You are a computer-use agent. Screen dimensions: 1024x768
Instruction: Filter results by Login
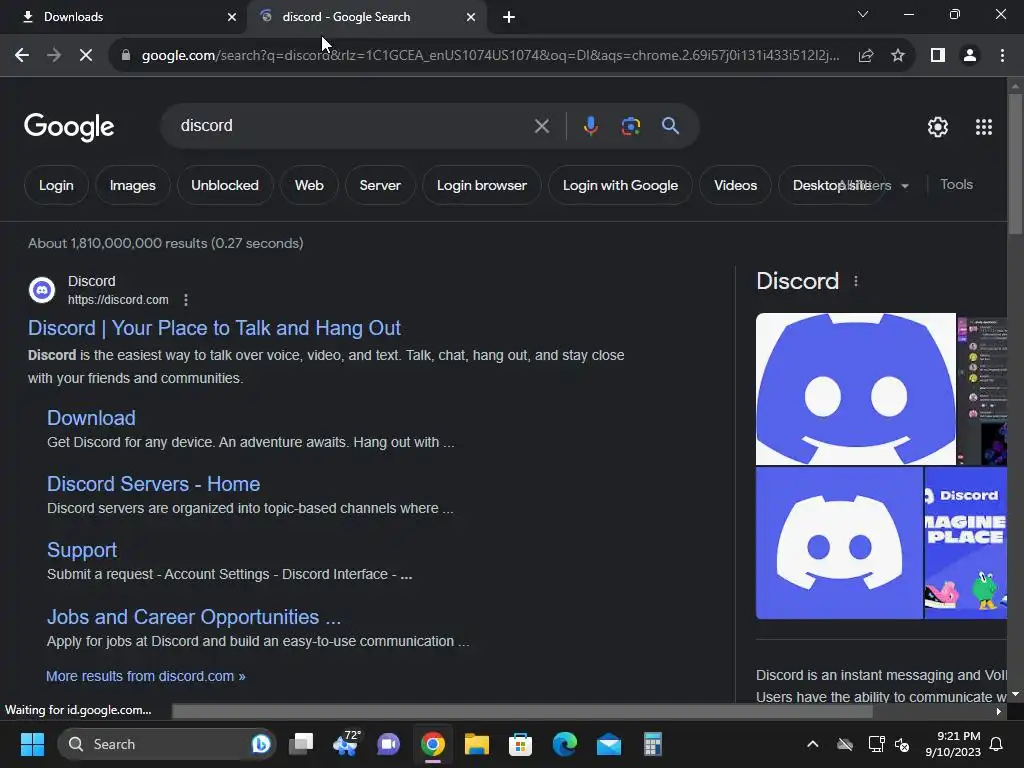coord(56,185)
